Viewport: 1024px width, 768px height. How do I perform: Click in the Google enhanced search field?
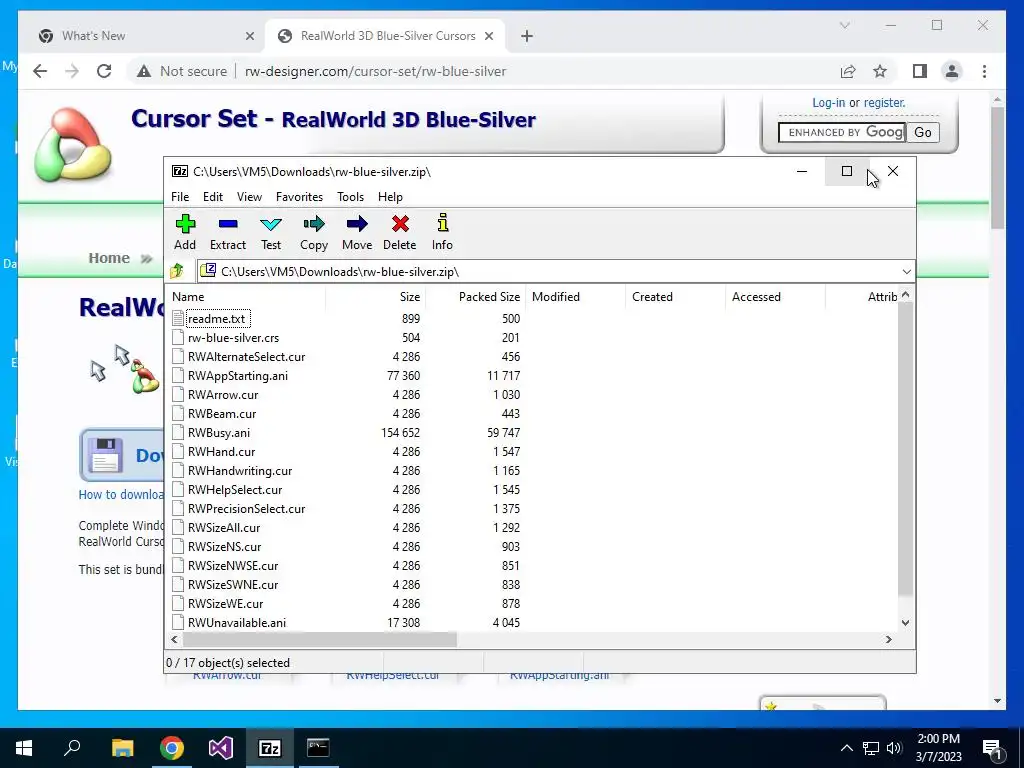tap(842, 133)
